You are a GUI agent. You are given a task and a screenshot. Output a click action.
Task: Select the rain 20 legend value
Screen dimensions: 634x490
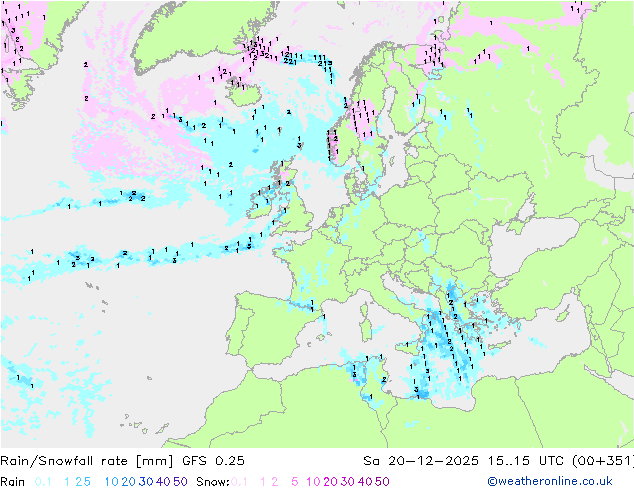(129, 482)
